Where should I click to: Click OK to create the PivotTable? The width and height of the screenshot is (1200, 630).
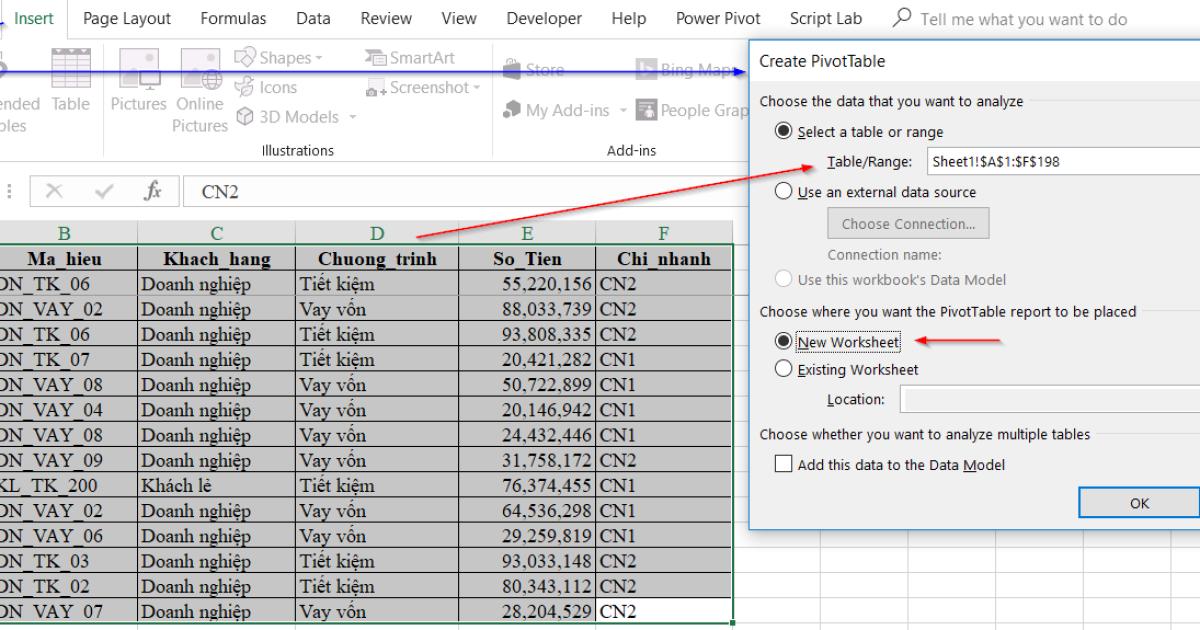click(x=1138, y=503)
